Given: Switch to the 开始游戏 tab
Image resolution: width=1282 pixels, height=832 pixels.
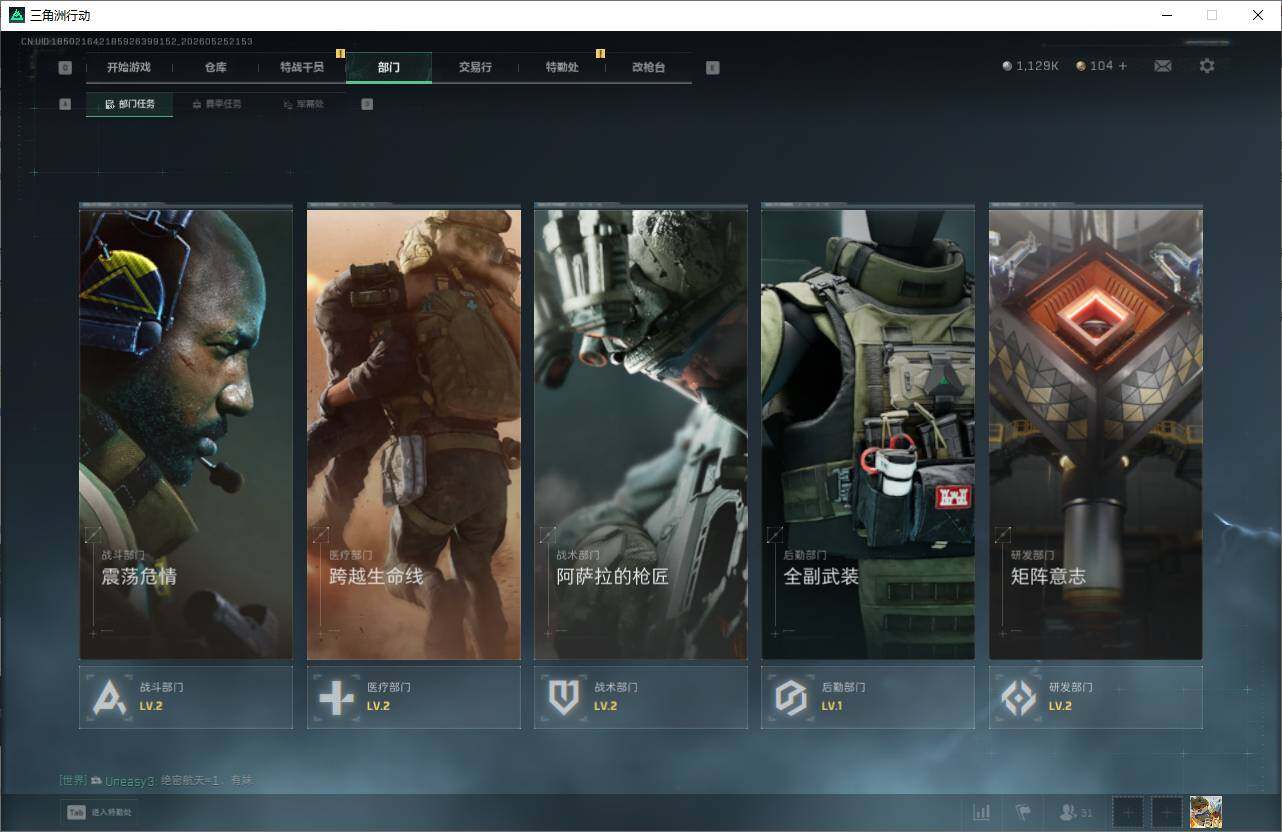Looking at the screenshot, I should pyautogui.click(x=129, y=68).
